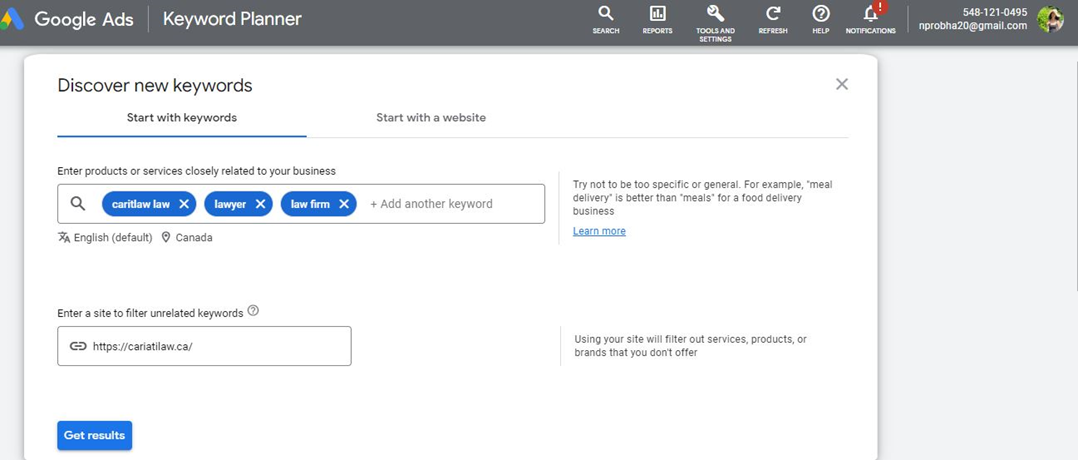
Task: Click the Get results button
Action: pos(94,435)
